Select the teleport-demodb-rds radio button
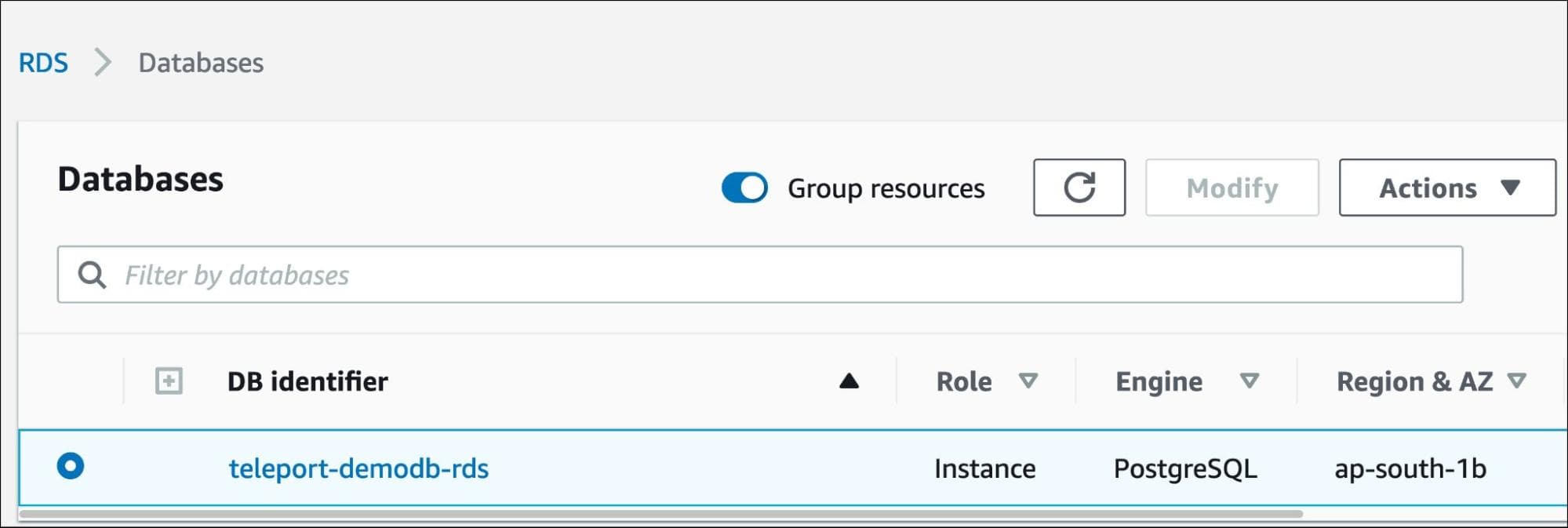 coord(71,466)
